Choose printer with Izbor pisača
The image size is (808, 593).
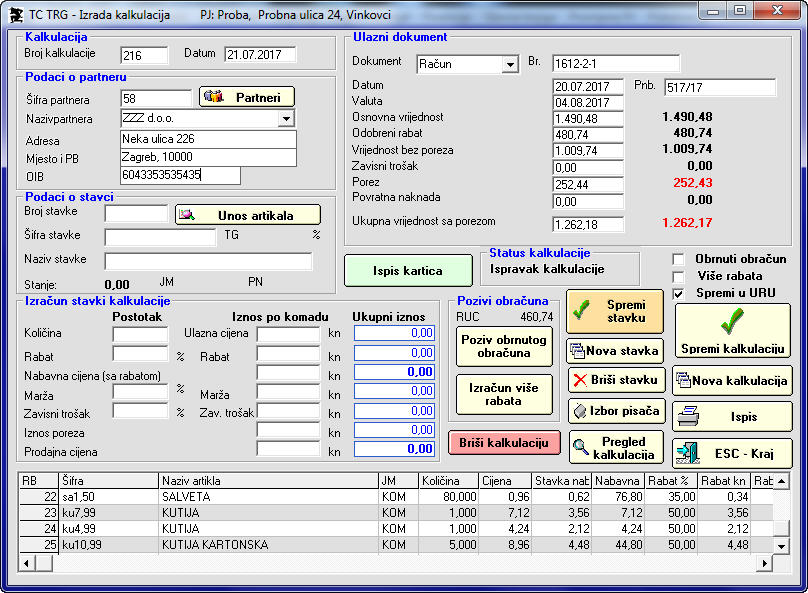click(x=615, y=411)
